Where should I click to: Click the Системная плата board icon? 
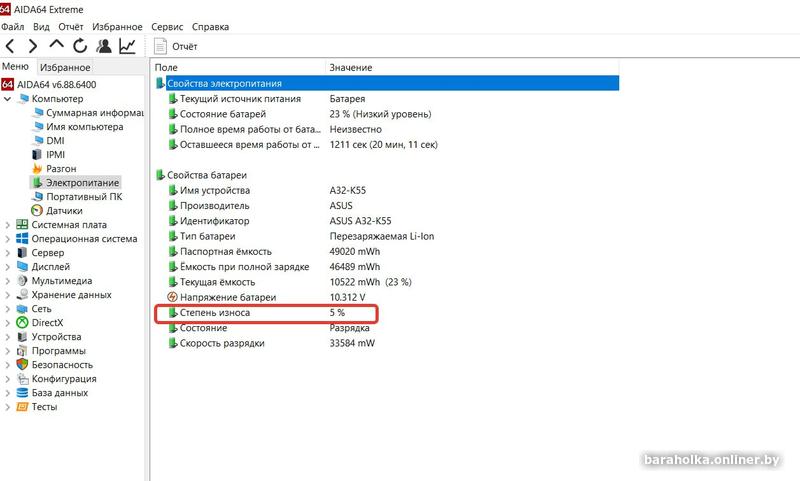[x=22, y=224]
